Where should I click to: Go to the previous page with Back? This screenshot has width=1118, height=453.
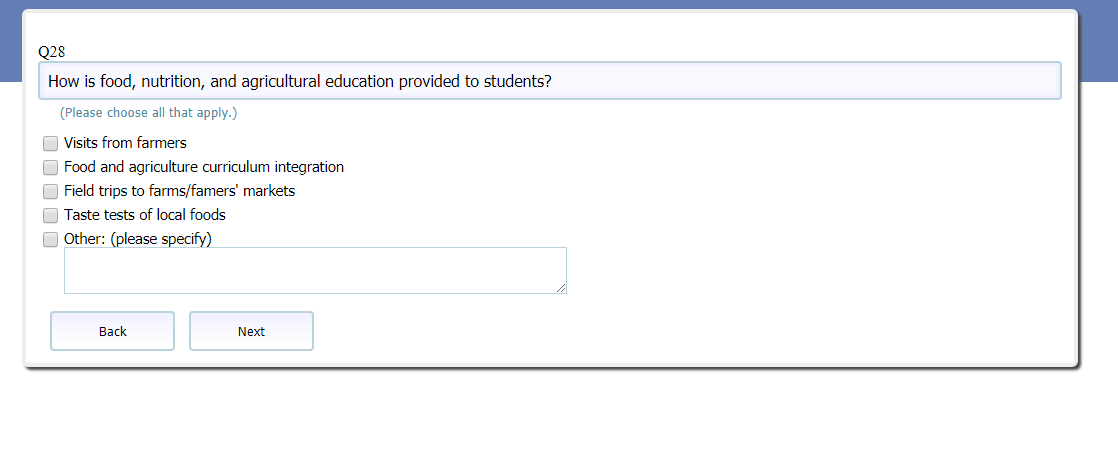click(112, 331)
